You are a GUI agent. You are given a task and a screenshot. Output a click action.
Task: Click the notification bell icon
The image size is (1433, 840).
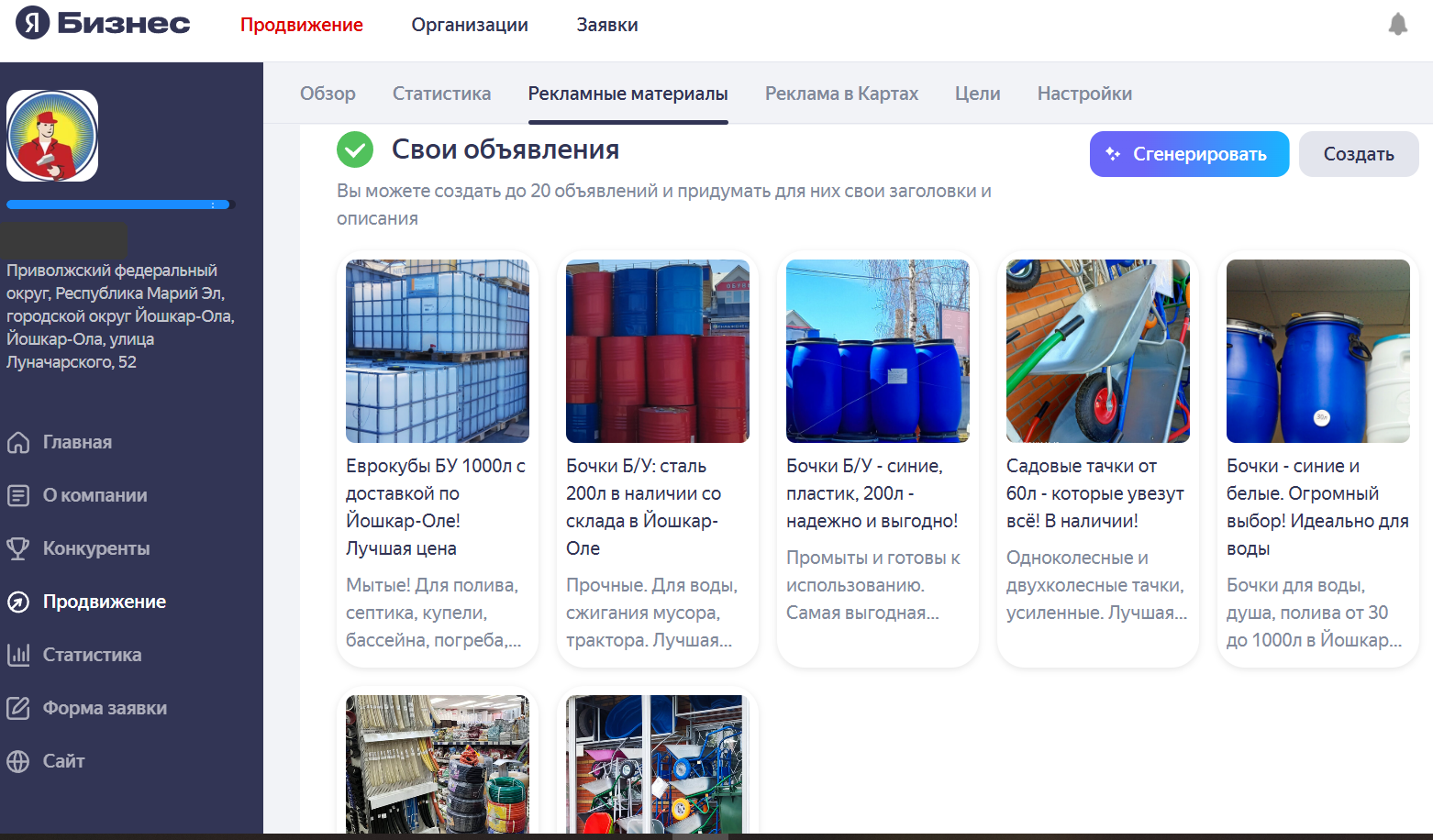(x=1397, y=24)
